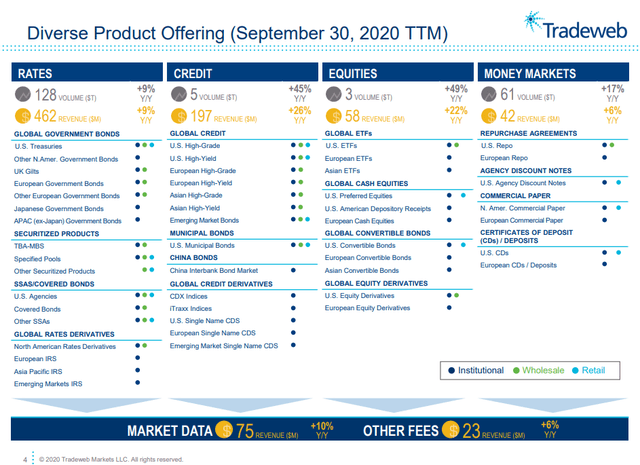Click the U.S. Treasuries row label
640x465 pixels.
[38, 146]
